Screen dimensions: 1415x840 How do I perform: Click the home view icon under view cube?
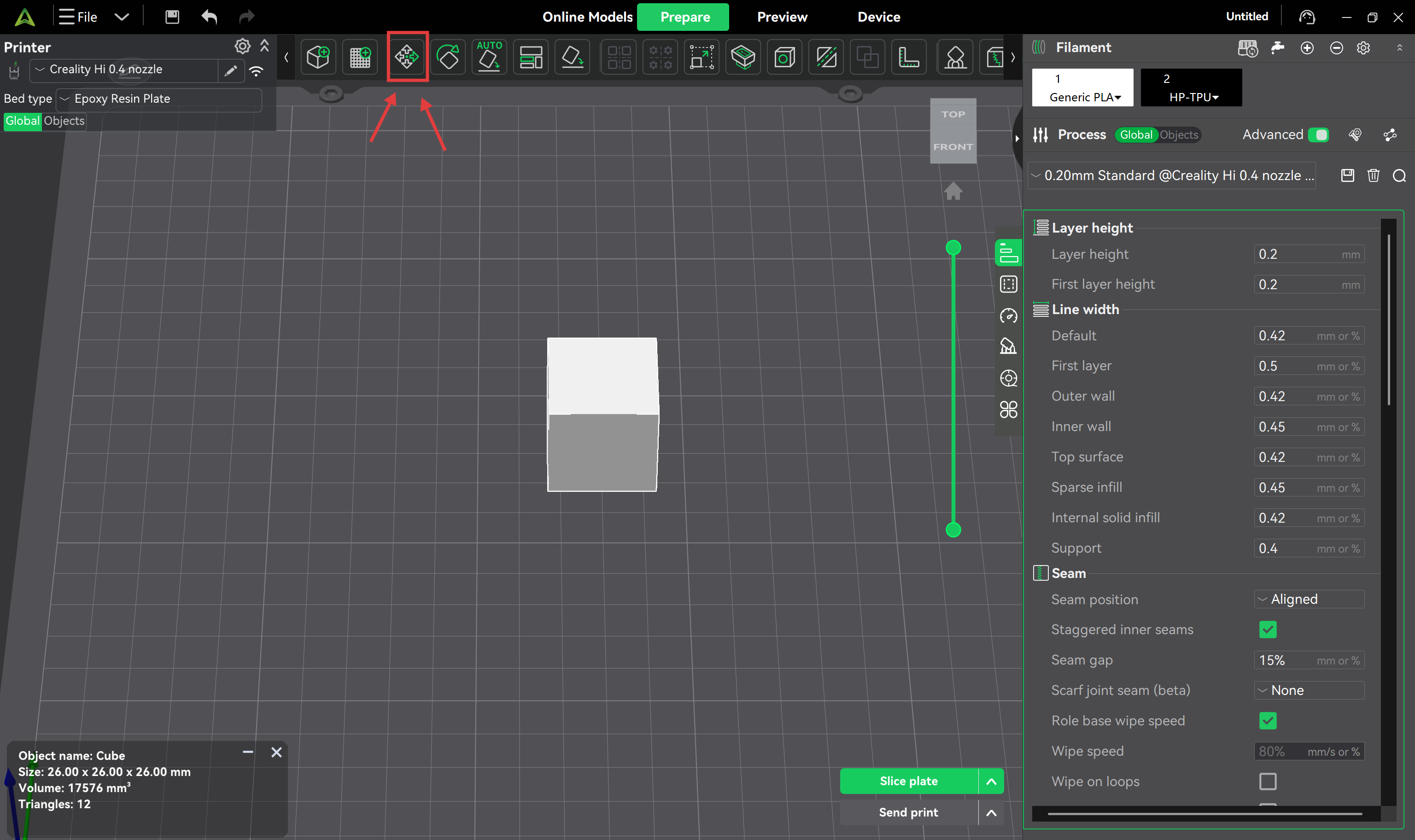pyautogui.click(x=953, y=191)
